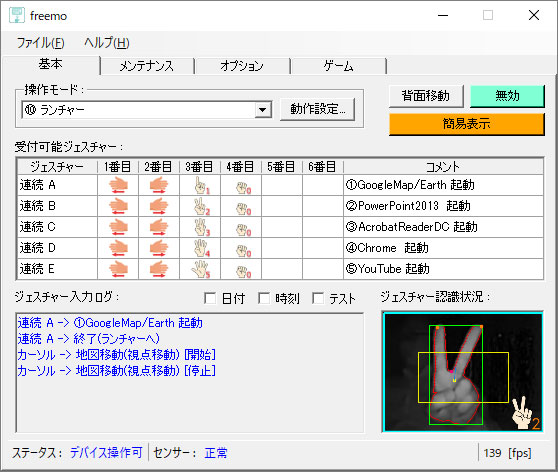Click four-finger gesture icon in 連続 D row
The image size is (558, 472).
click(202, 248)
